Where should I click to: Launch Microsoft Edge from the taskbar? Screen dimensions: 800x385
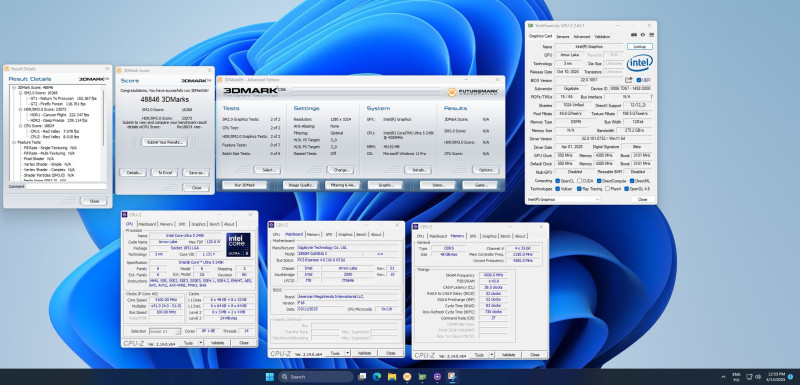point(378,377)
